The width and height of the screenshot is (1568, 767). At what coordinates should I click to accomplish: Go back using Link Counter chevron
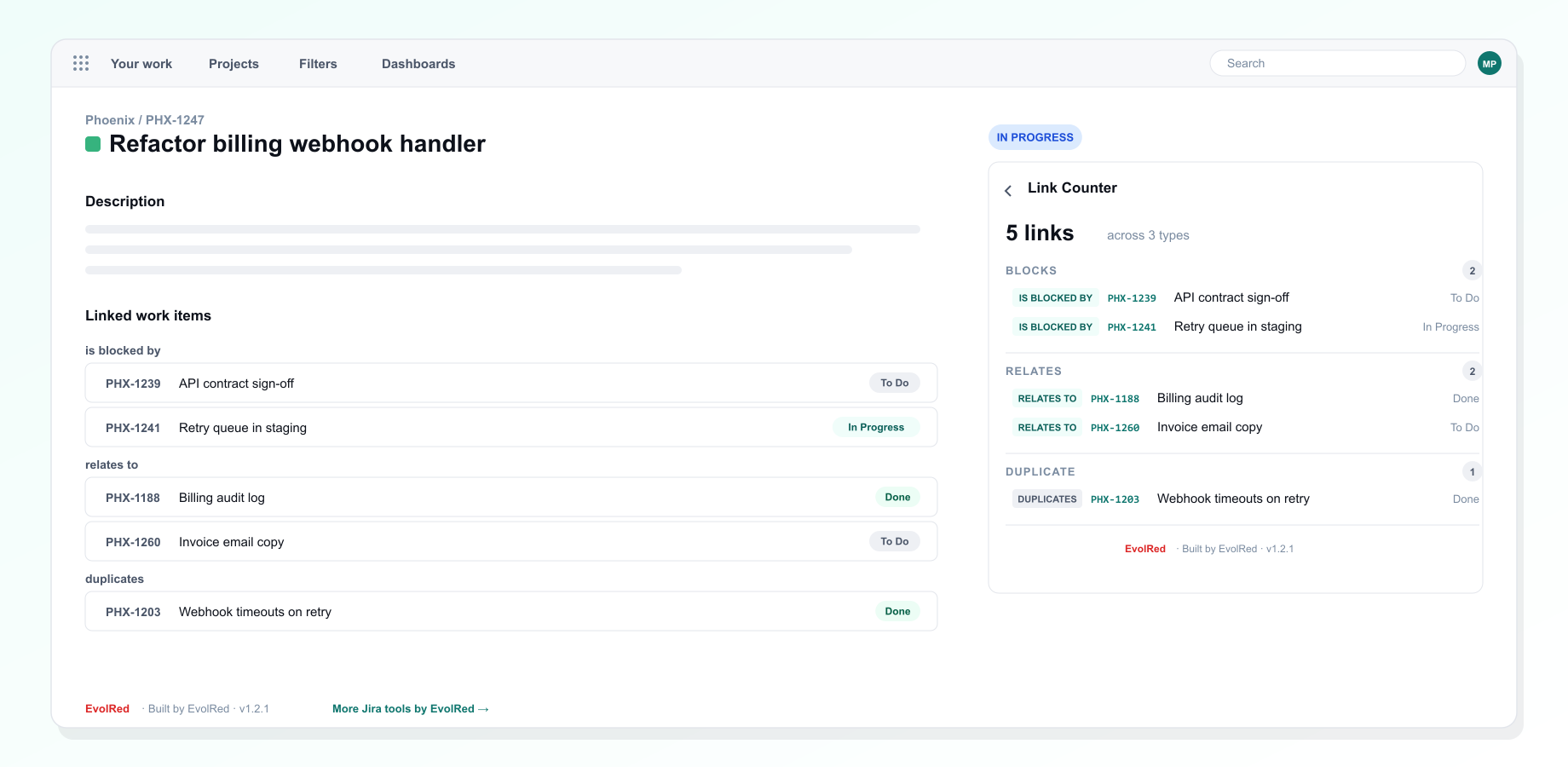1008,190
